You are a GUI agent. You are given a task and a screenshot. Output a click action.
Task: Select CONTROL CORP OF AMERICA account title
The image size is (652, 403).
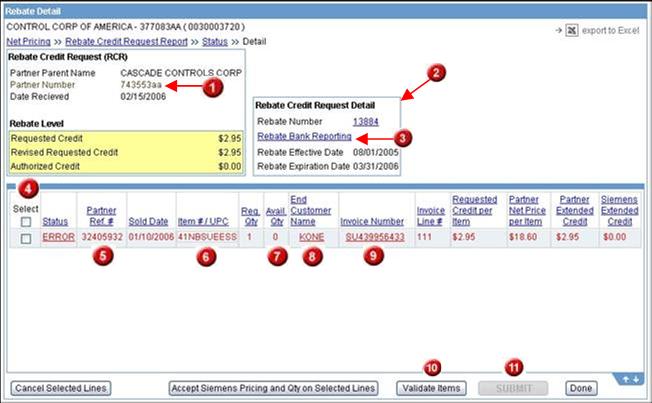click(126, 27)
